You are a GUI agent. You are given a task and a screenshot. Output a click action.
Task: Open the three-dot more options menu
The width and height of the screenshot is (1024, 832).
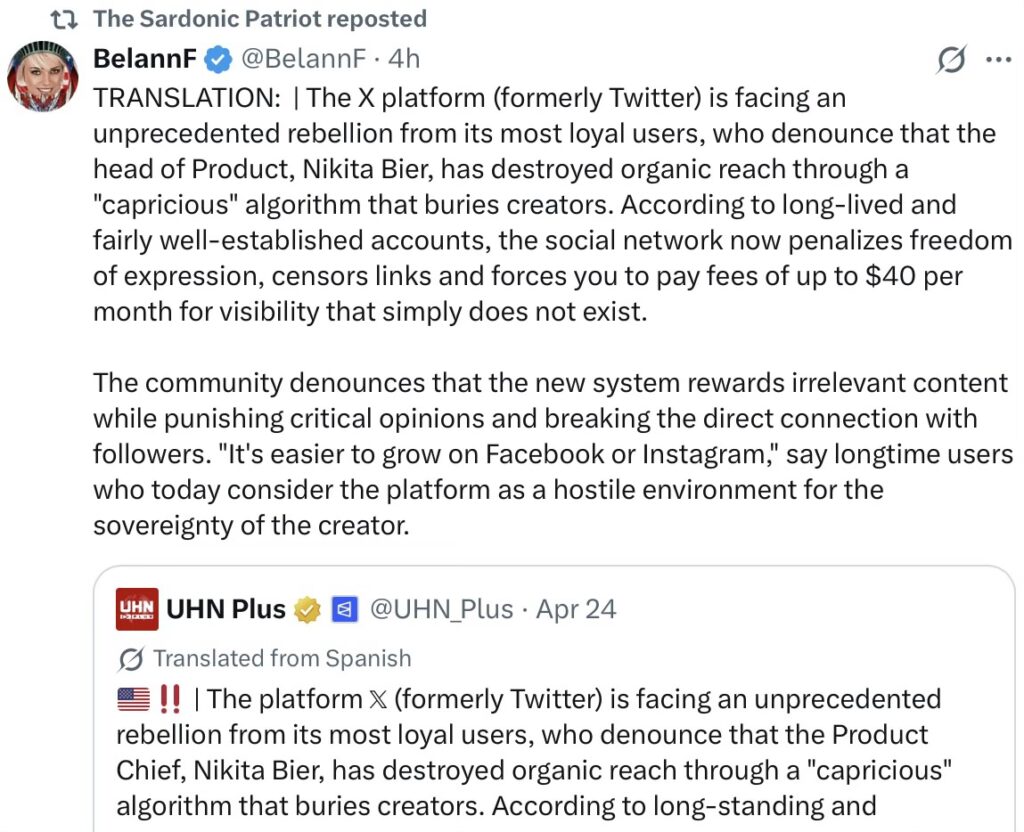[998, 59]
